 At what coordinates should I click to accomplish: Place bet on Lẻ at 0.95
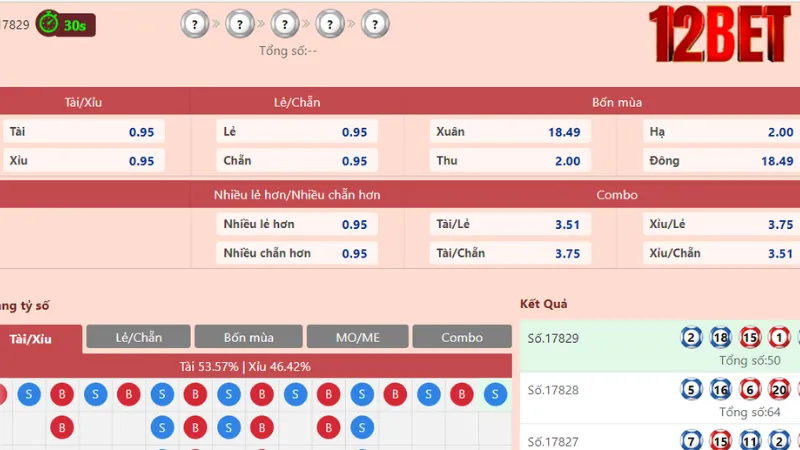point(297,132)
